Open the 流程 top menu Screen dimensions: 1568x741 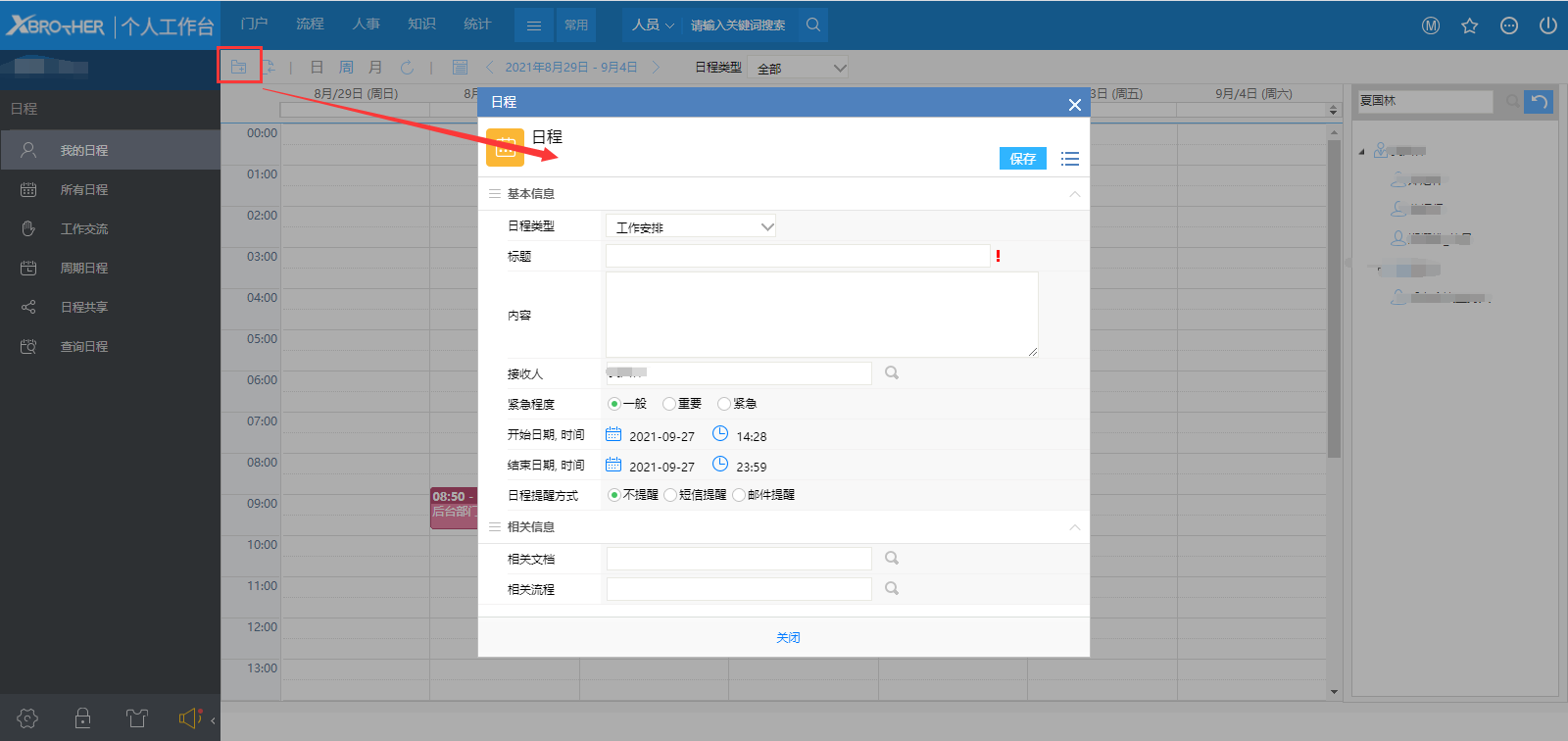(x=310, y=25)
